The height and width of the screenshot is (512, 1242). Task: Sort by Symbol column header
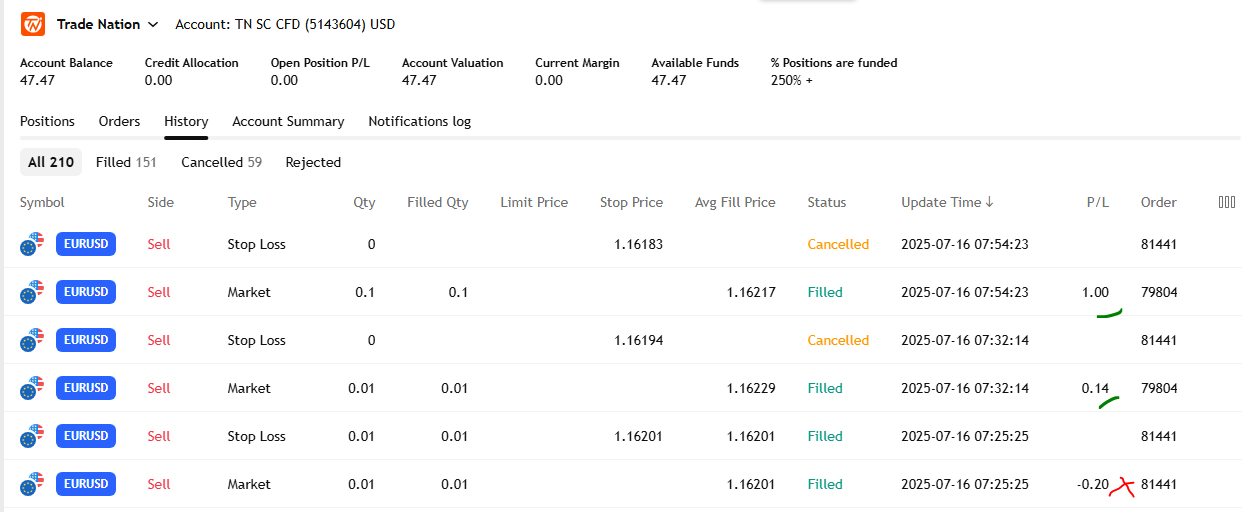click(x=42, y=202)
